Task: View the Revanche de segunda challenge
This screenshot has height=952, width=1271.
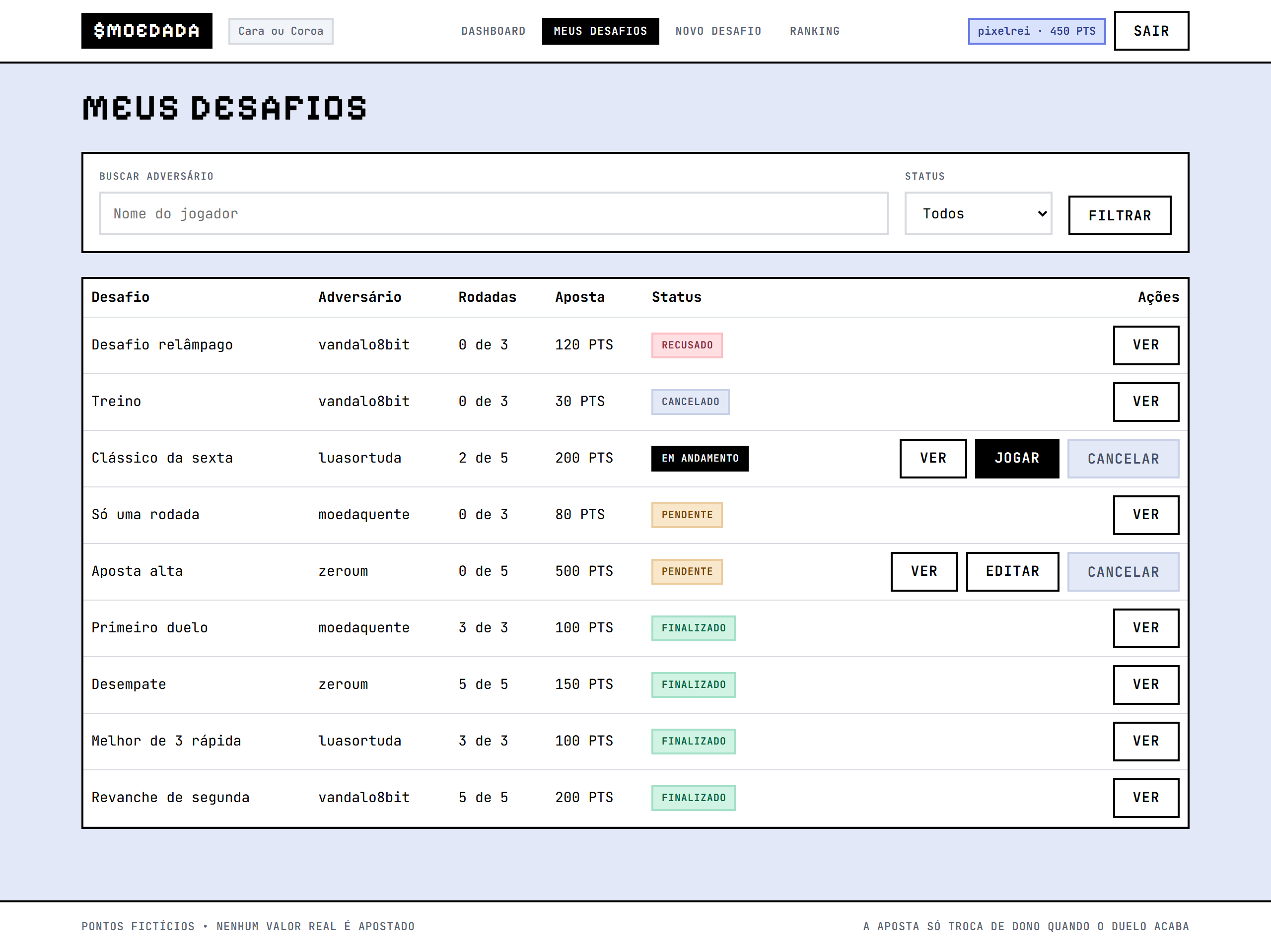Action: click(x=1146, y=798)
